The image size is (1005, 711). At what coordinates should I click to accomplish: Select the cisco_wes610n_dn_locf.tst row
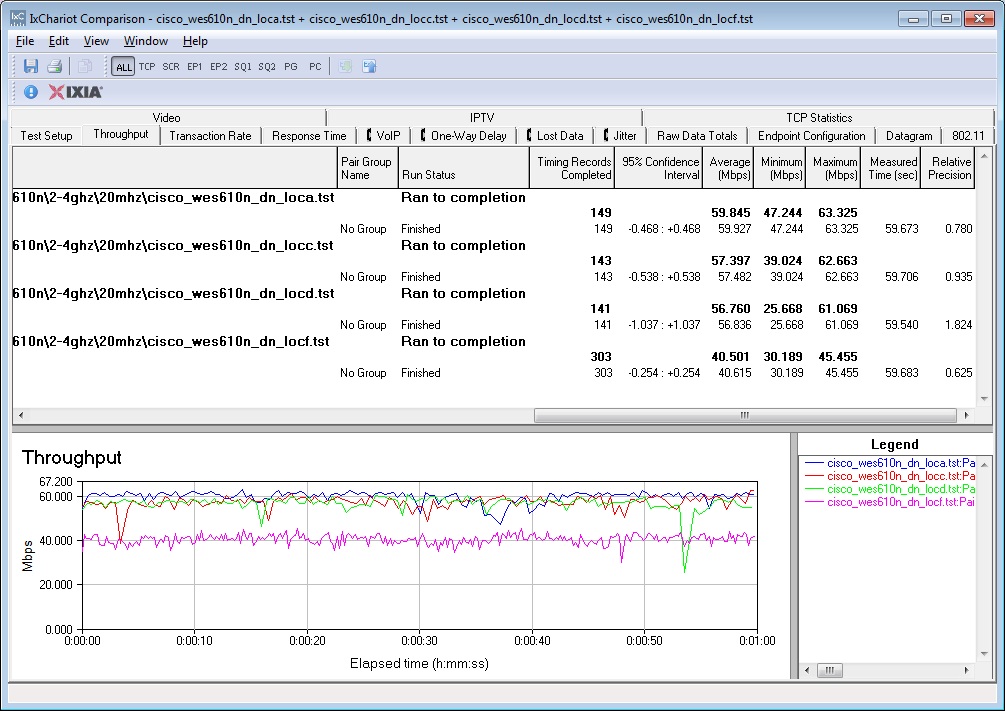click(494, 342)
